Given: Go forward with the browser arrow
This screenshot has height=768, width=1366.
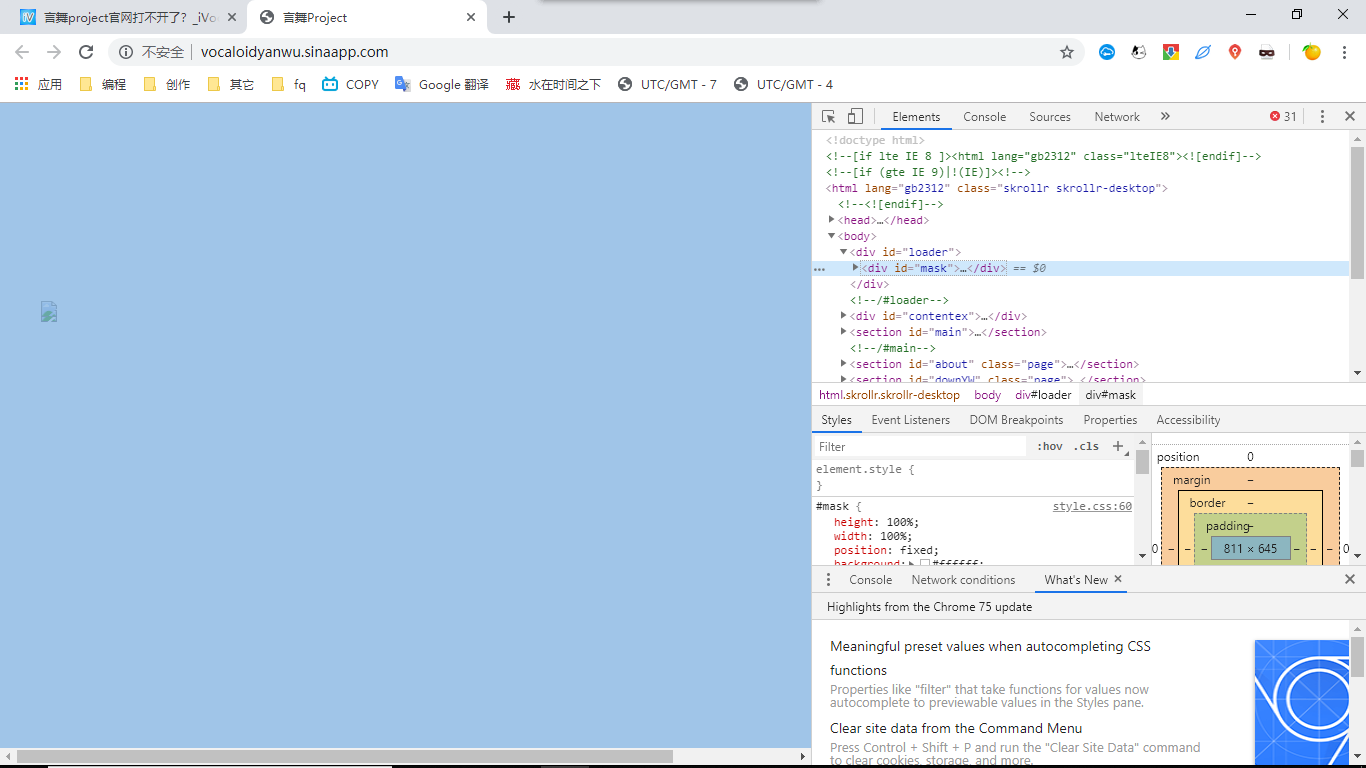Looking at the screenshot, I should click(54, 52).
